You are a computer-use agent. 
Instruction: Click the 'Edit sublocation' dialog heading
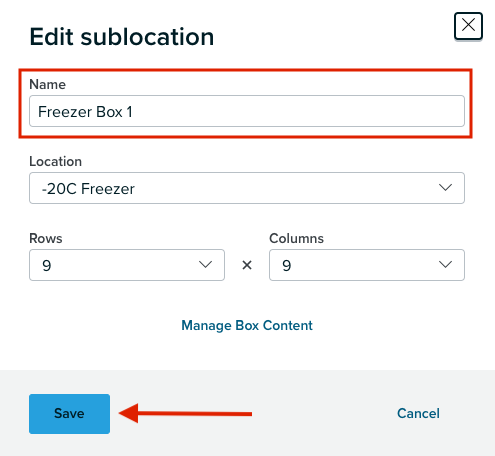[122, 37]
